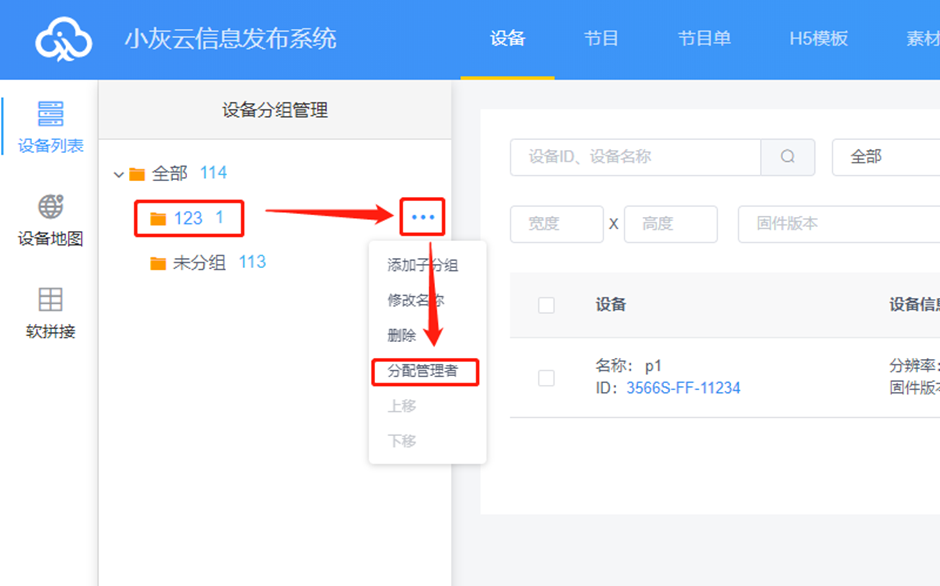Open device ID link 3566S-FF-11234
The image size is (940, 586).
click(x=683, y=388)
